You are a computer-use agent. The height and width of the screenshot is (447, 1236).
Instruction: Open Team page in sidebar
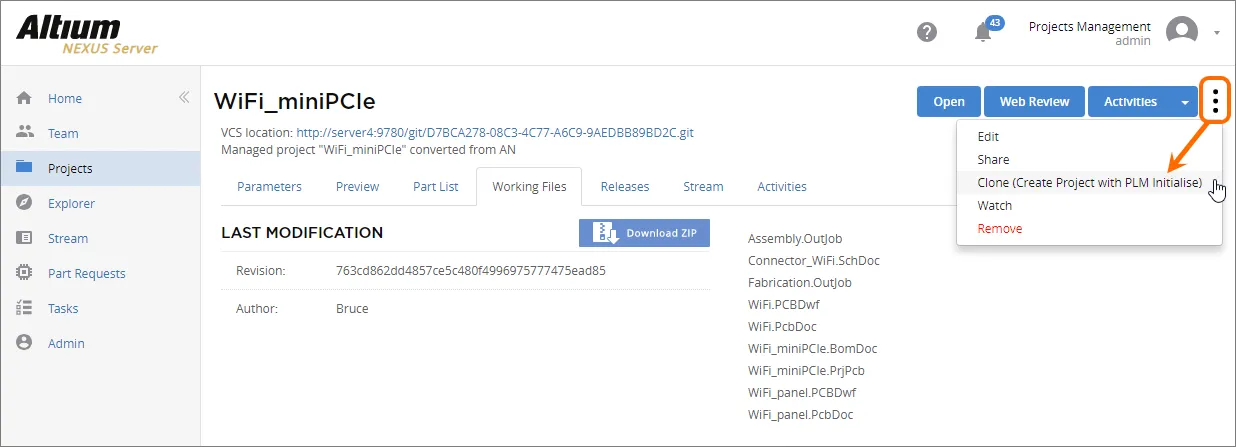[x=63, y=133]
